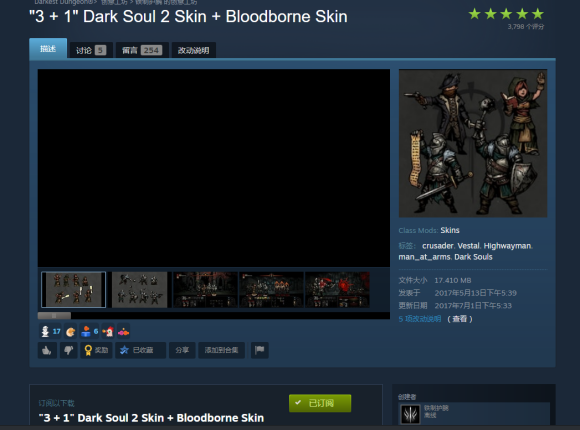The height and width of the screenshot is (430, 580).
Task: Open the share button
Action: tap(182, 350)
